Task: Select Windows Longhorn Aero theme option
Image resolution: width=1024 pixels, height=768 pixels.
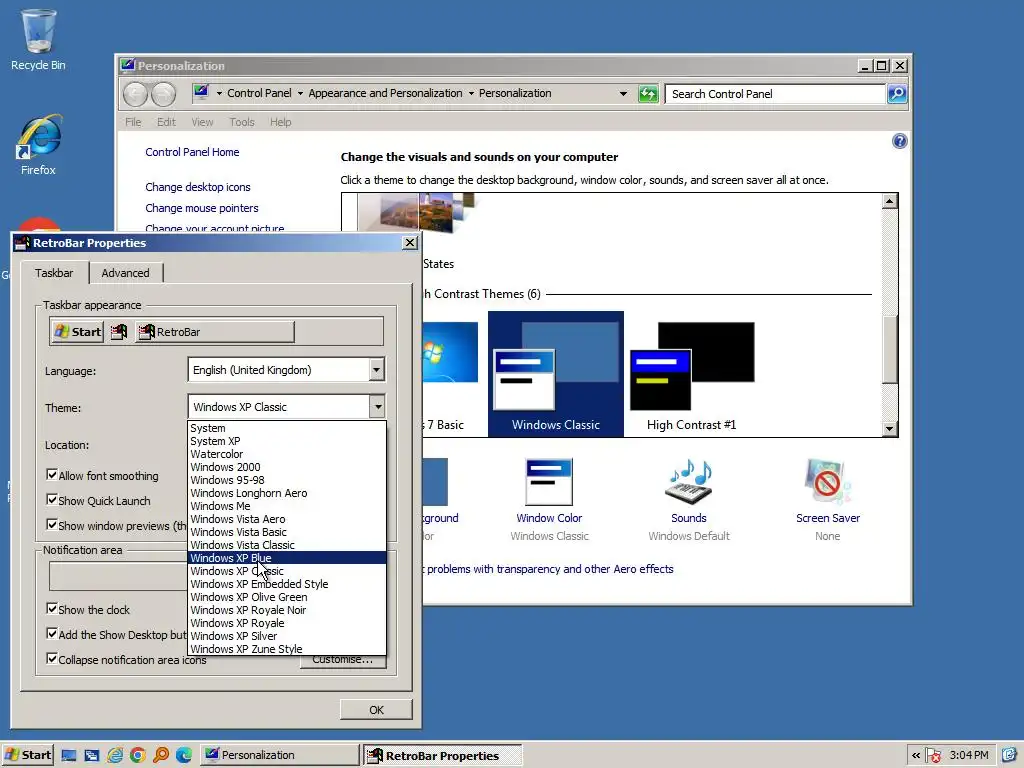Action: click(287, 493)
